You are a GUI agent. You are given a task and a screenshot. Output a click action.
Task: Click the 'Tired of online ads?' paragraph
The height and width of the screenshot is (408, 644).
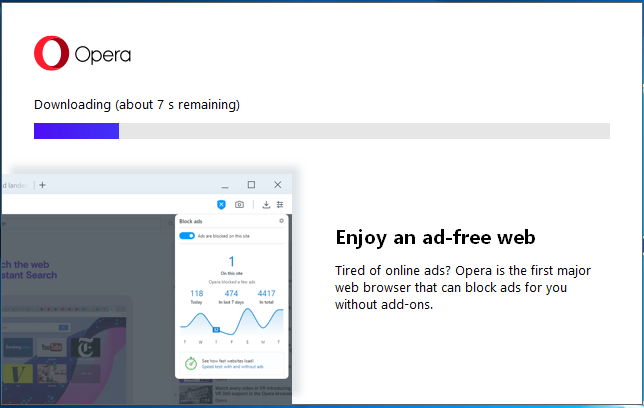coord(462,287)
